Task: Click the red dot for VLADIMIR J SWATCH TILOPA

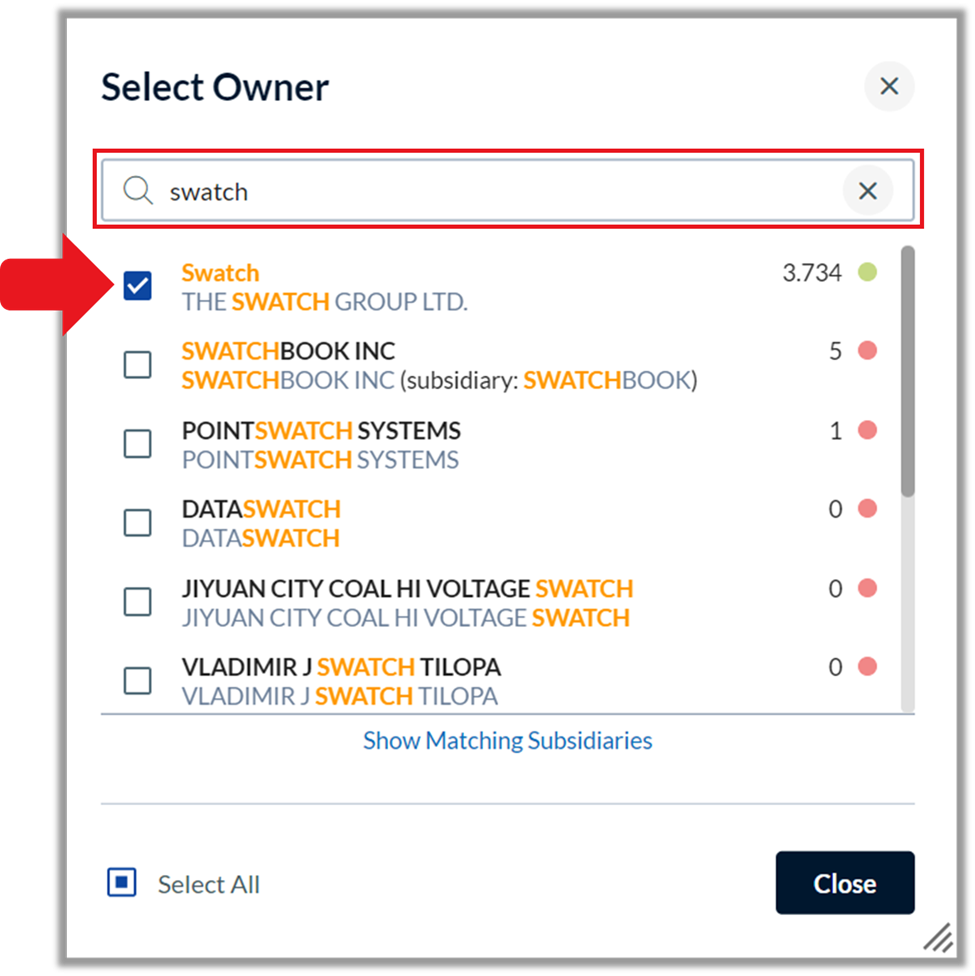Action: pyautogui.click(x=867, y=667)
